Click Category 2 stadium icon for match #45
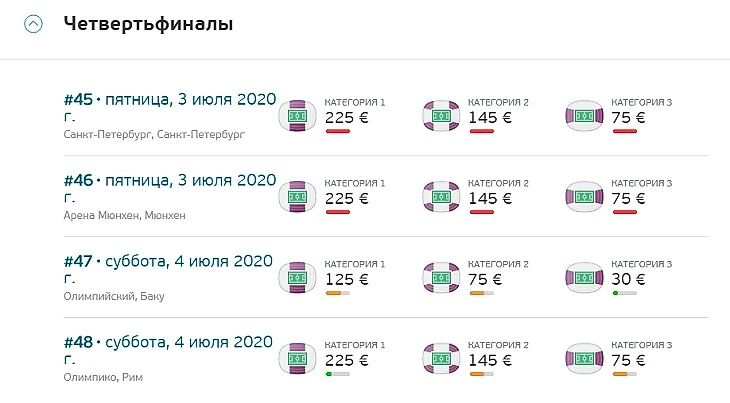This screenshot has height=403, width=730. point(441,116)
